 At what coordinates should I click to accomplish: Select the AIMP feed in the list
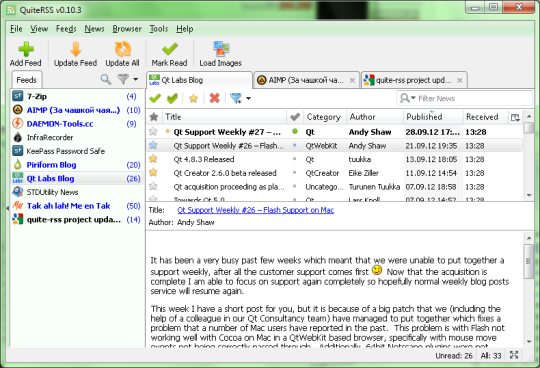point(76,110)
